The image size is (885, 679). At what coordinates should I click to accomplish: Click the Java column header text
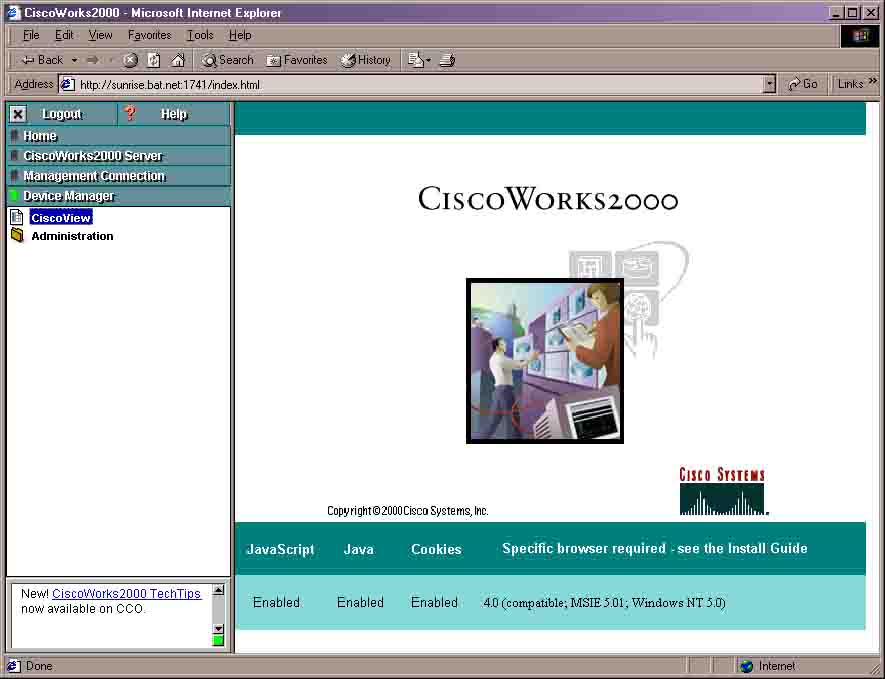[x=358, y=549]
